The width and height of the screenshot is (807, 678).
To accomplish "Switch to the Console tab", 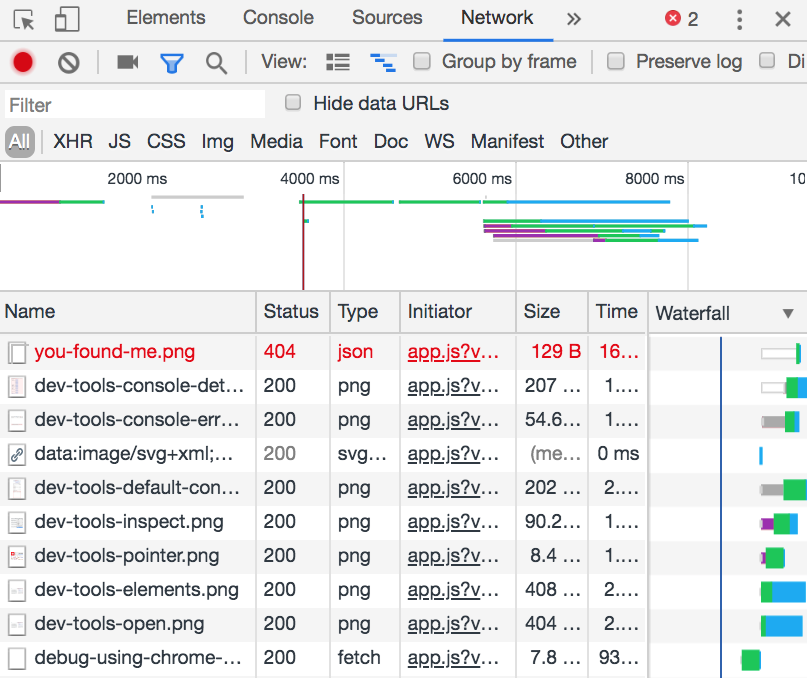I will 278,18.
